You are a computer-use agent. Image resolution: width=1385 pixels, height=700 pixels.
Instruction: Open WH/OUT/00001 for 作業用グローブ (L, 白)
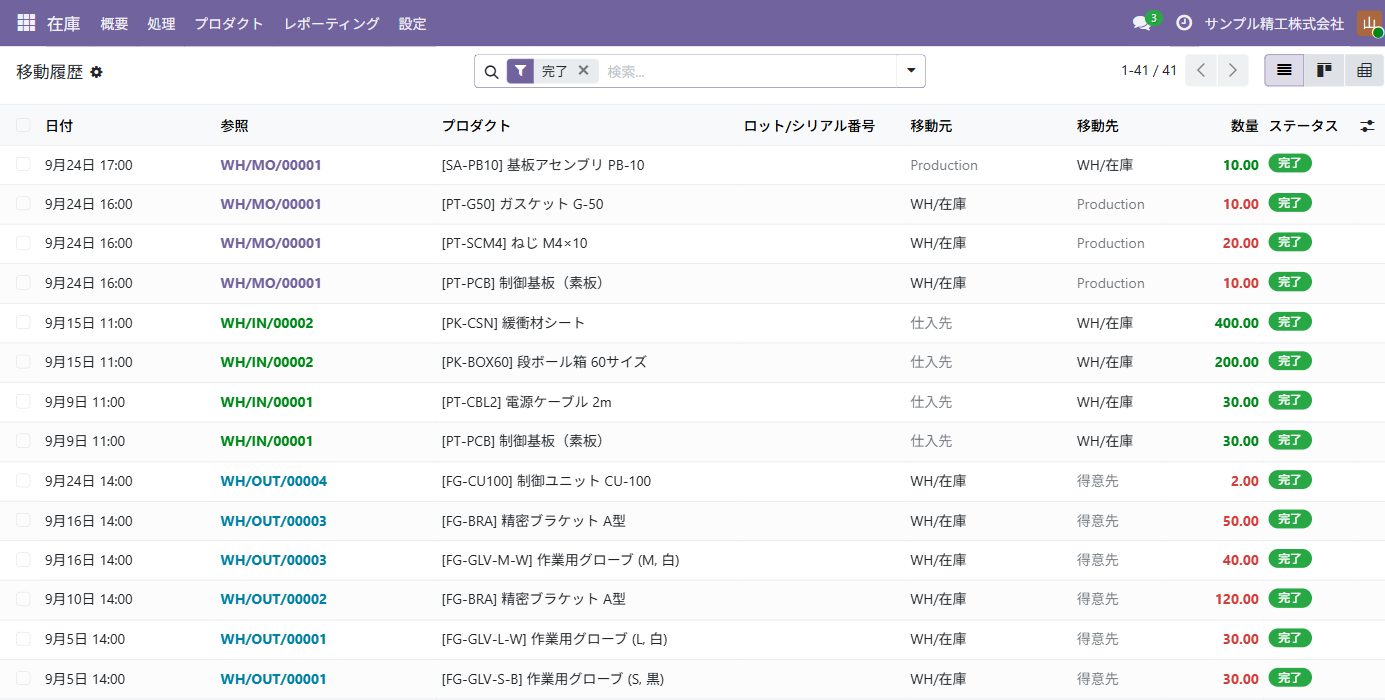(x=274, y=639)
